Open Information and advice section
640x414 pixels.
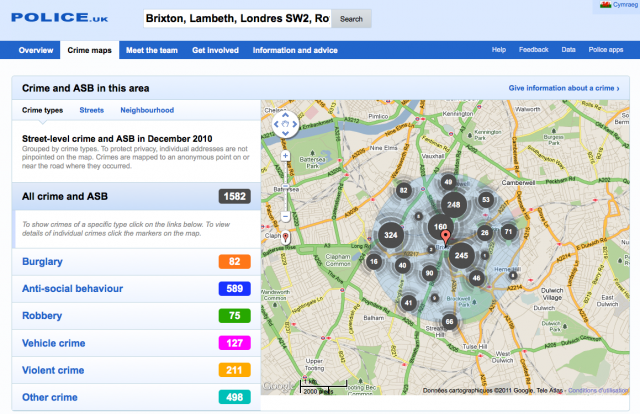[x=295, y=49]
